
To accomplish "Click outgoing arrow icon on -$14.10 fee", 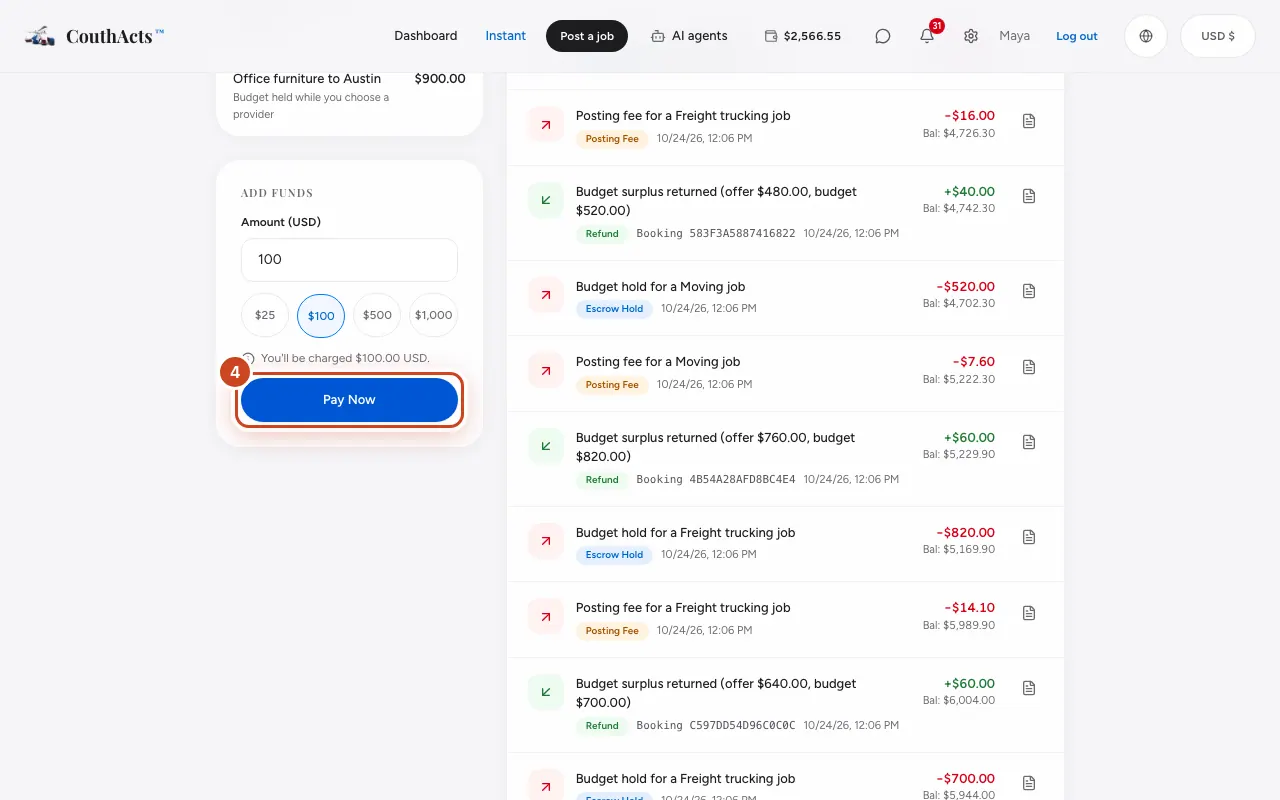I will click(x=546, y=617).
